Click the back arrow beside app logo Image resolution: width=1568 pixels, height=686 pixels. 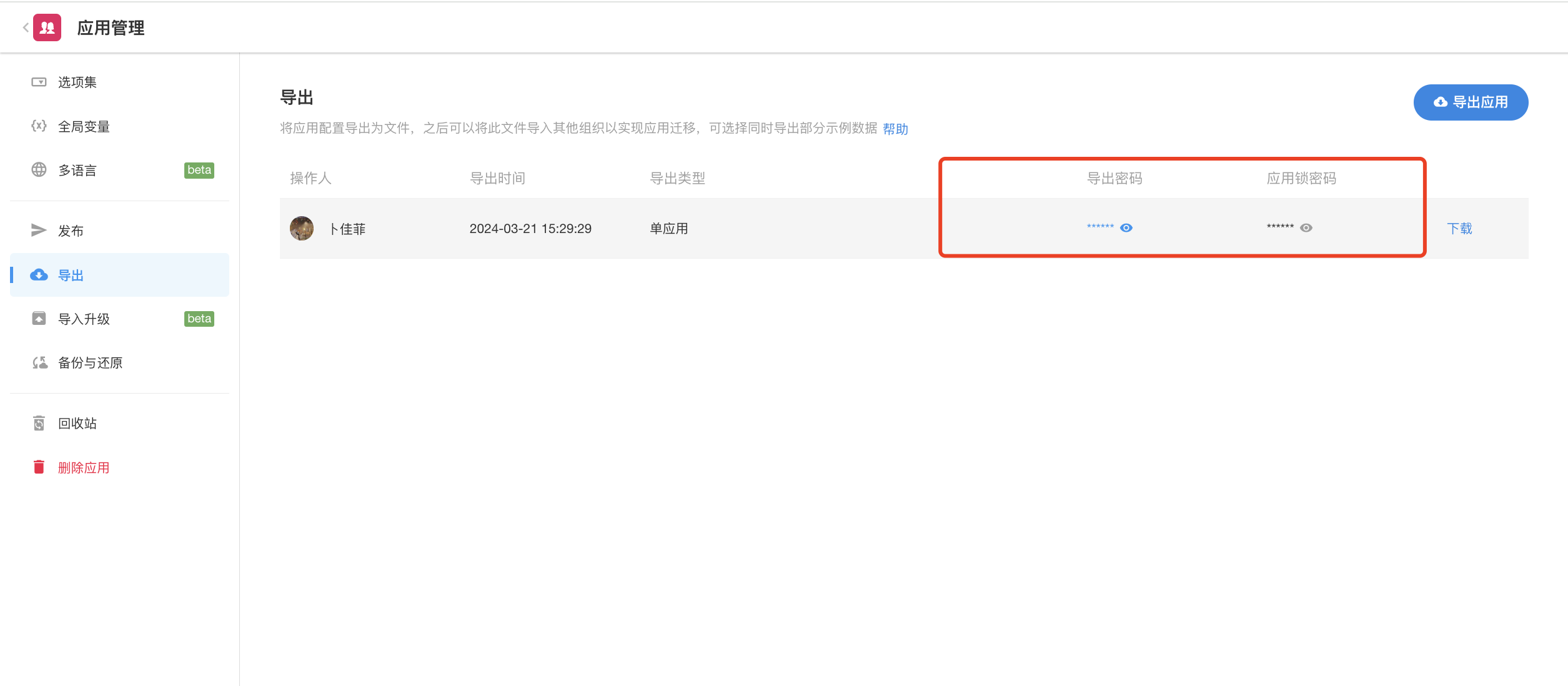25,27
